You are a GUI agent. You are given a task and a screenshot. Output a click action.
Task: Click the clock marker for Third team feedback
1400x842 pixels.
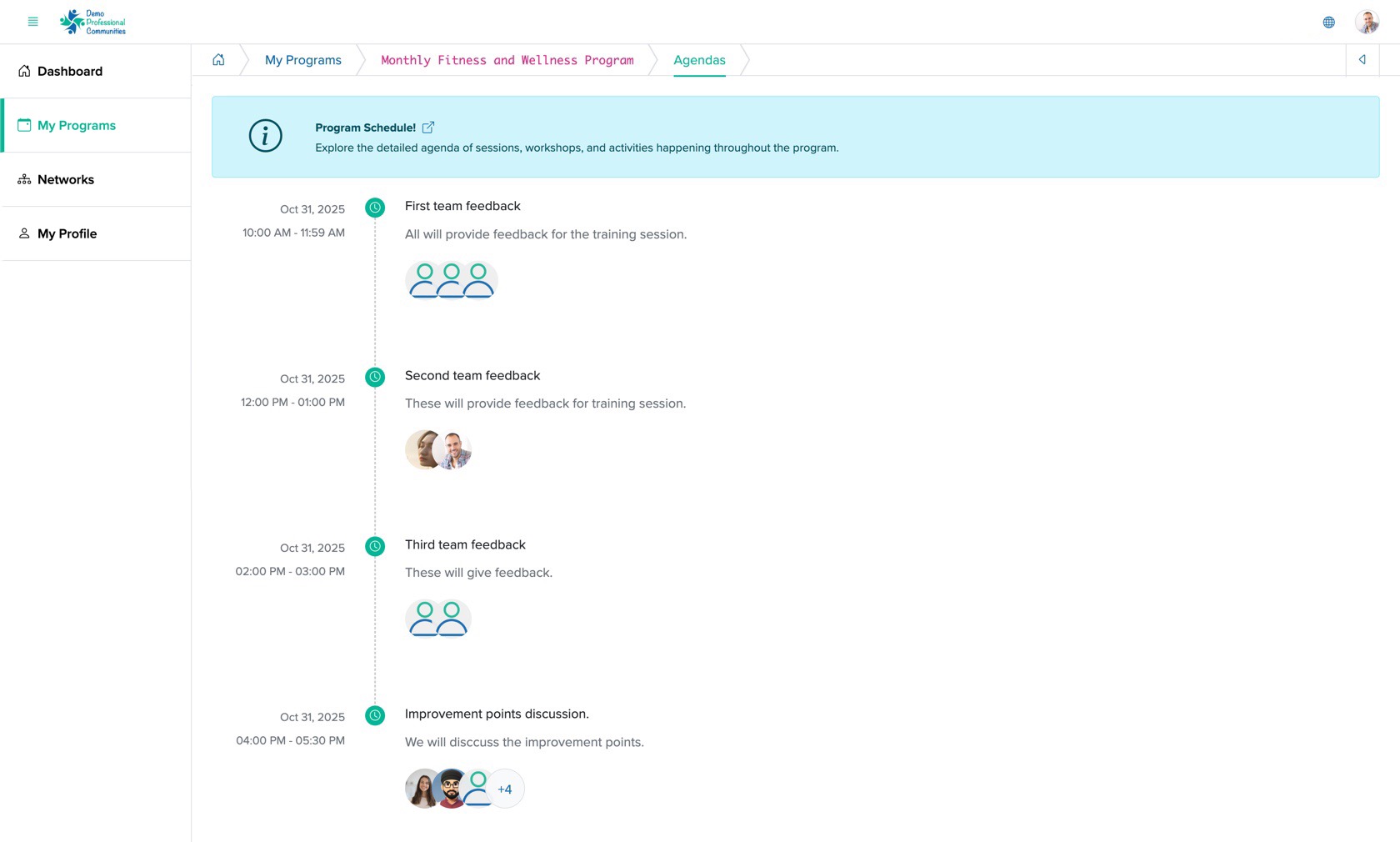click(375, 546)
